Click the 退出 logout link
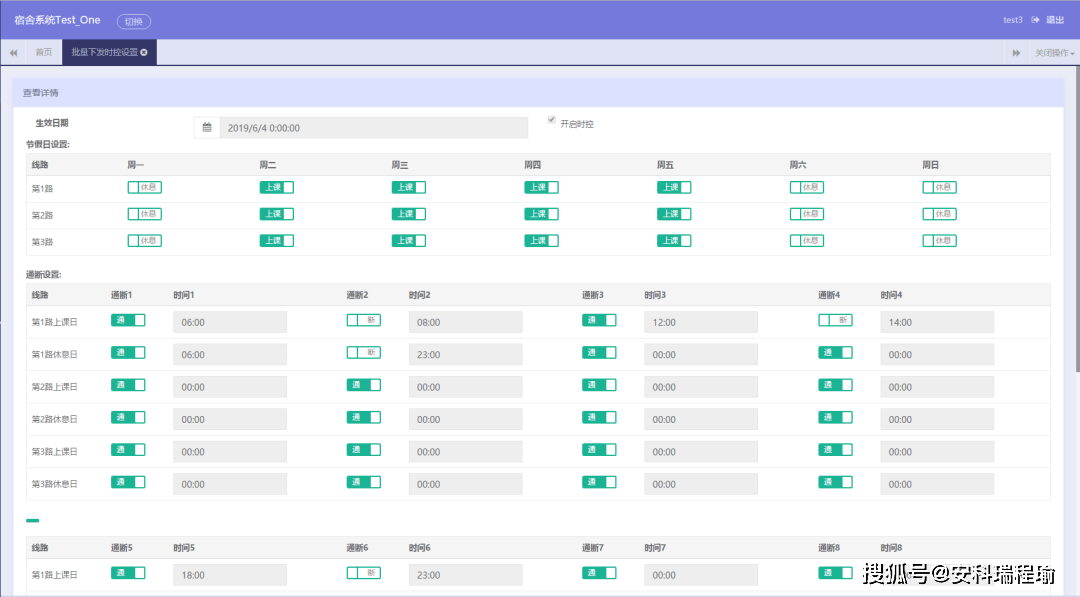1080x597 pixels. (1055, 20)
